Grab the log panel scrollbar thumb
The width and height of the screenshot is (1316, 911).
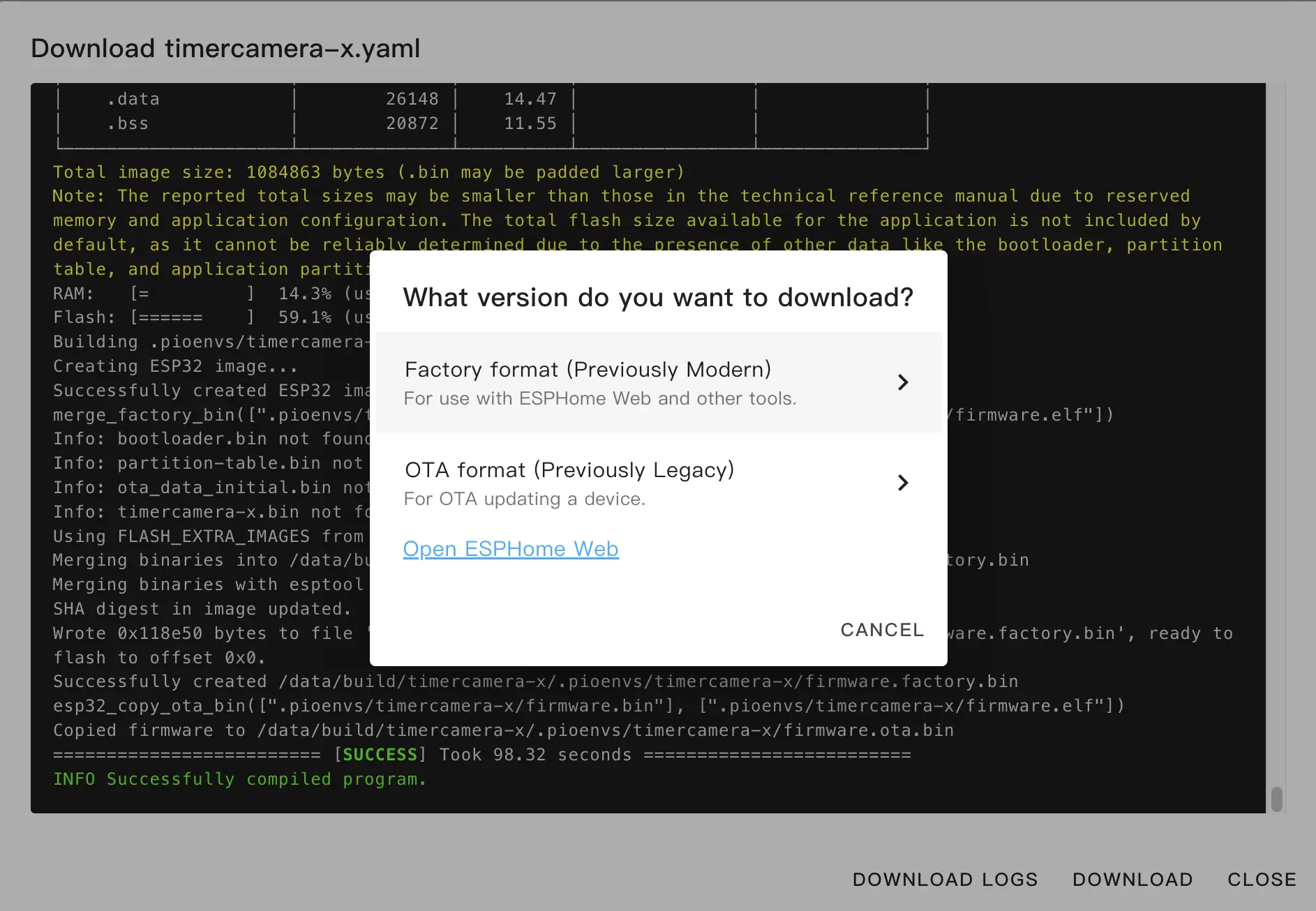(x=1276, y=799)
